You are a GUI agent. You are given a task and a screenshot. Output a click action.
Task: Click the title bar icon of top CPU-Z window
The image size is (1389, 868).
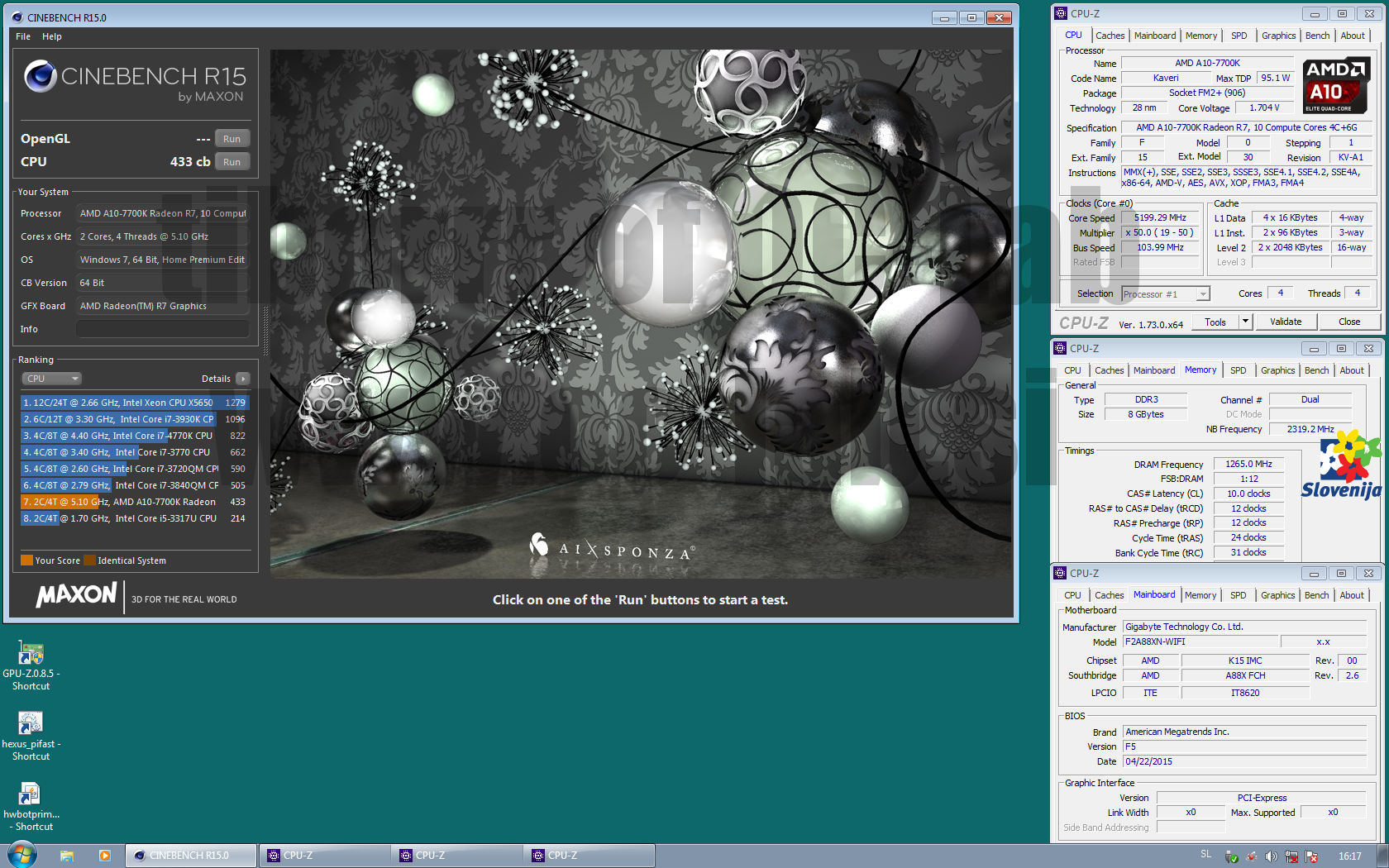pos(1061,13)
